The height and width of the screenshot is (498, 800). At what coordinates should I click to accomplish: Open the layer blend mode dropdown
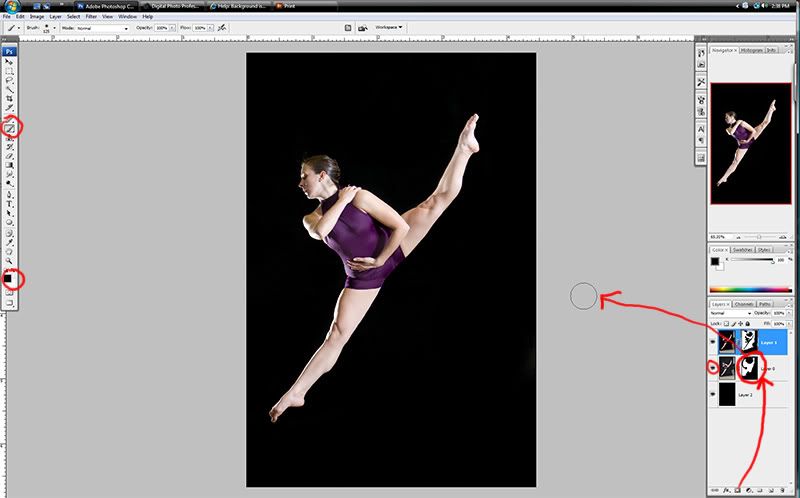tap(732, 313)
